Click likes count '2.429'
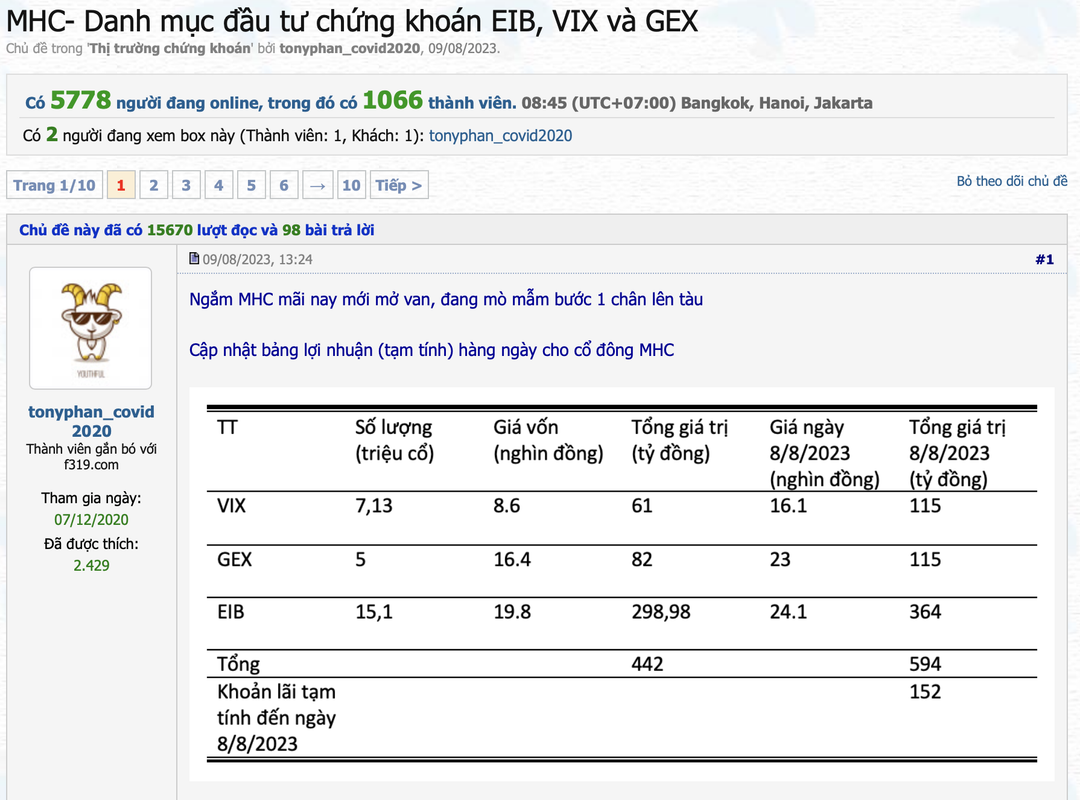 91,566
